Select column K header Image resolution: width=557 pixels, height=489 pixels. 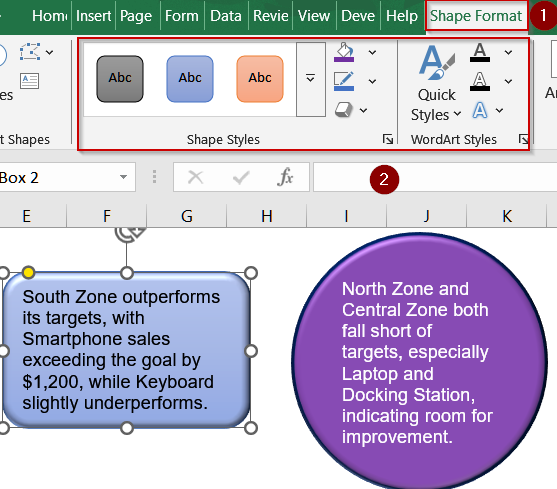506,216
